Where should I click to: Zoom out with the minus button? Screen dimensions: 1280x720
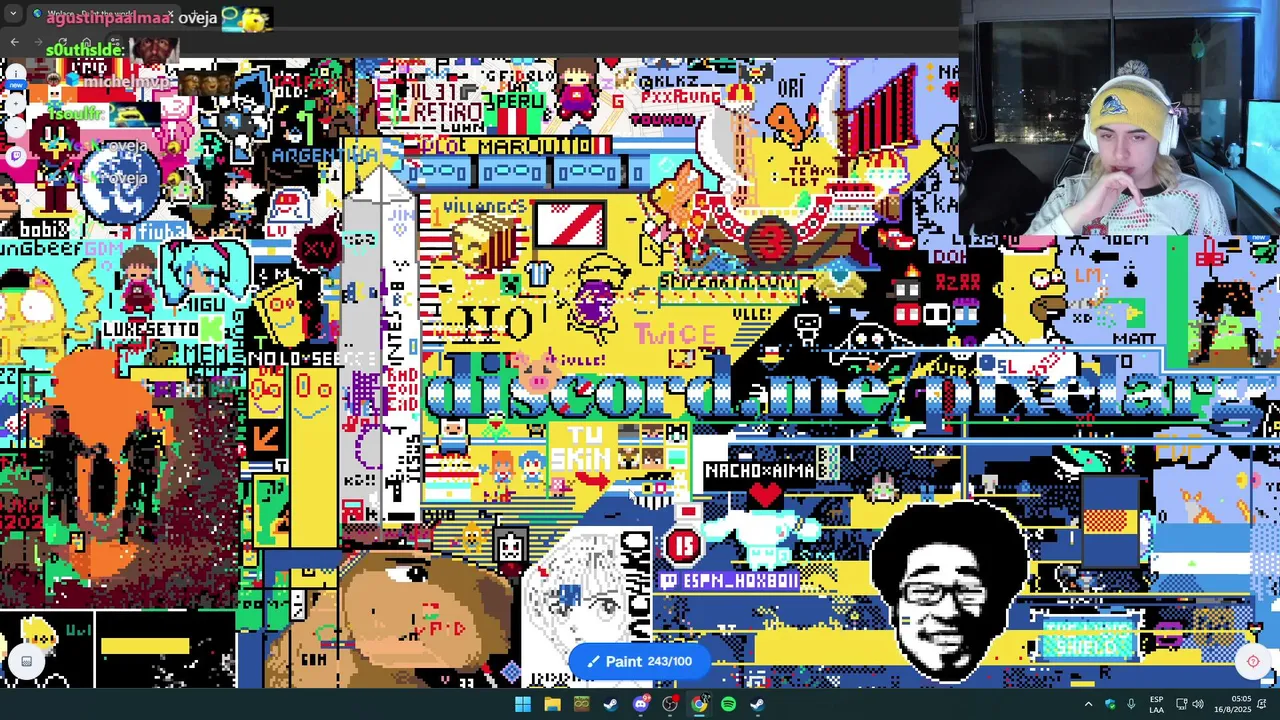[16, 127]
